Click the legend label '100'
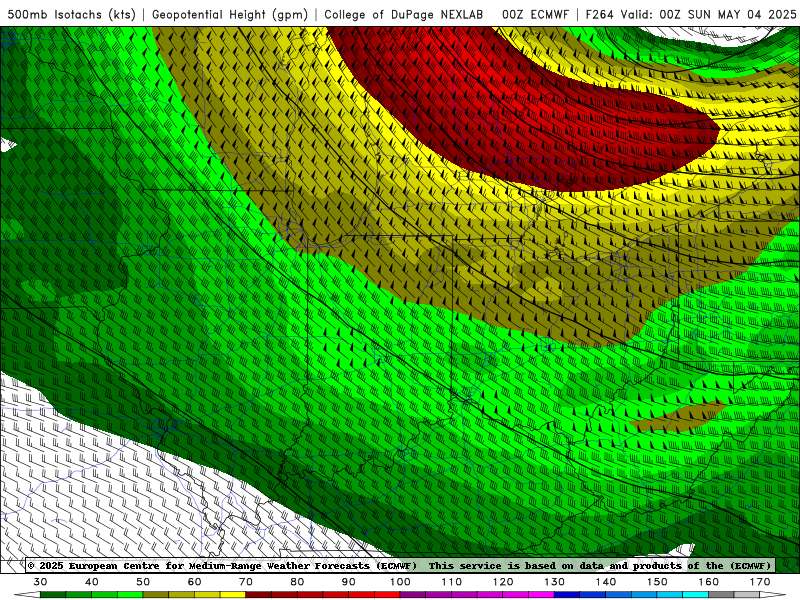This screenshot has height=600, width=800. pos(401,582)
